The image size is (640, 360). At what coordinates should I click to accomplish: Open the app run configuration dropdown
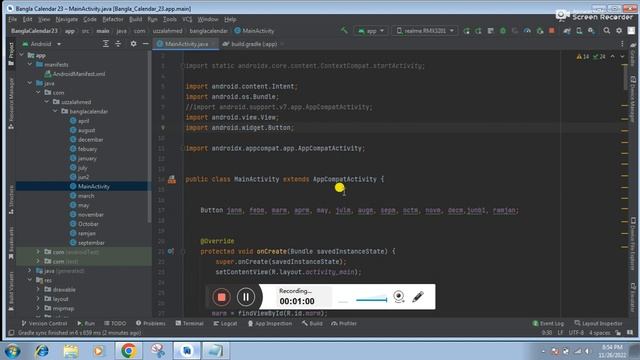pyautogui.click(x=371, y=31)
